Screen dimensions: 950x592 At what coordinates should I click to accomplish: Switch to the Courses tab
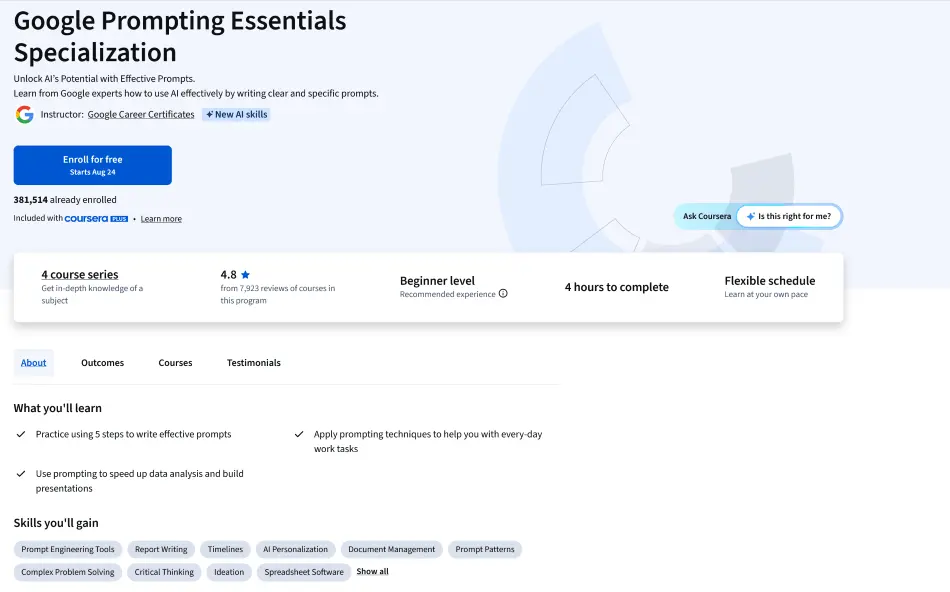coord(176,363)
